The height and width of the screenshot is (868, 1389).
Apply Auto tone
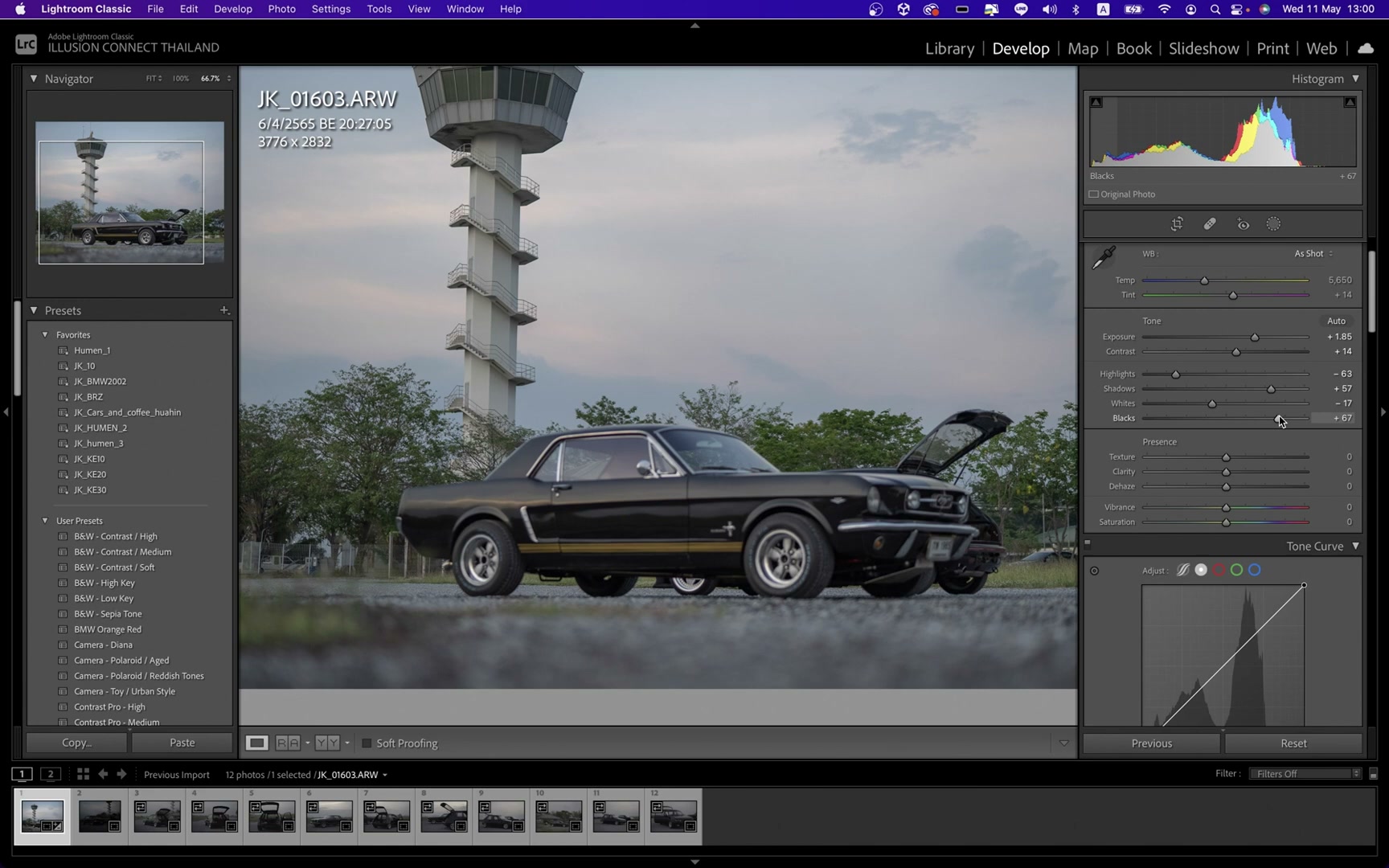tap(1336, 321)
